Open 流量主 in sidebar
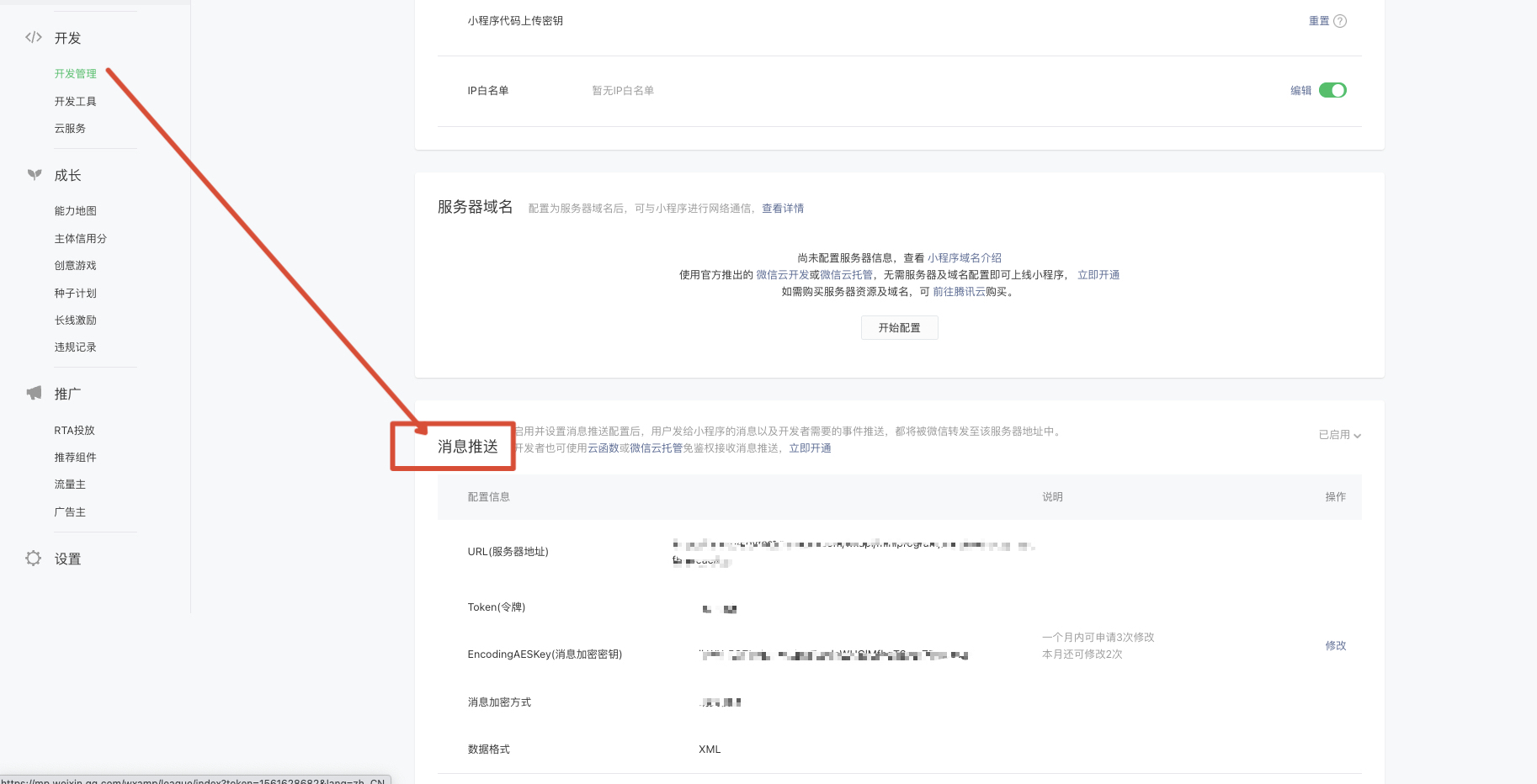Viewport: 1537px width, 784px height. [70, 485]
